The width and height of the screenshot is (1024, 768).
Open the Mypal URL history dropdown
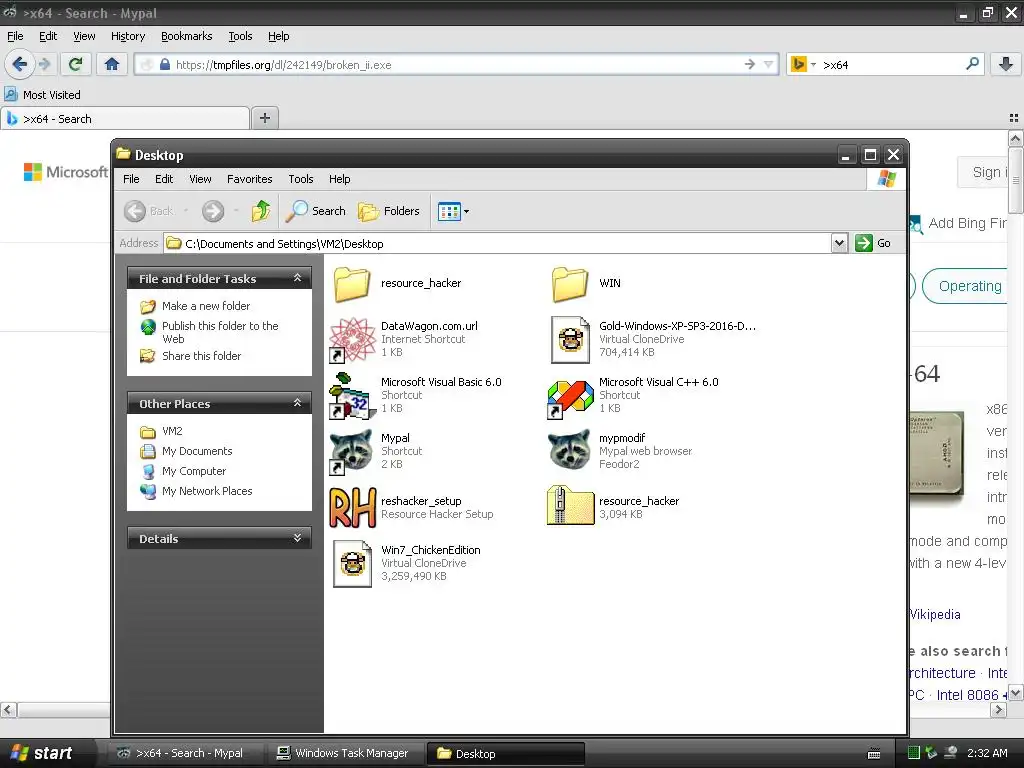(x=769, y=64)
